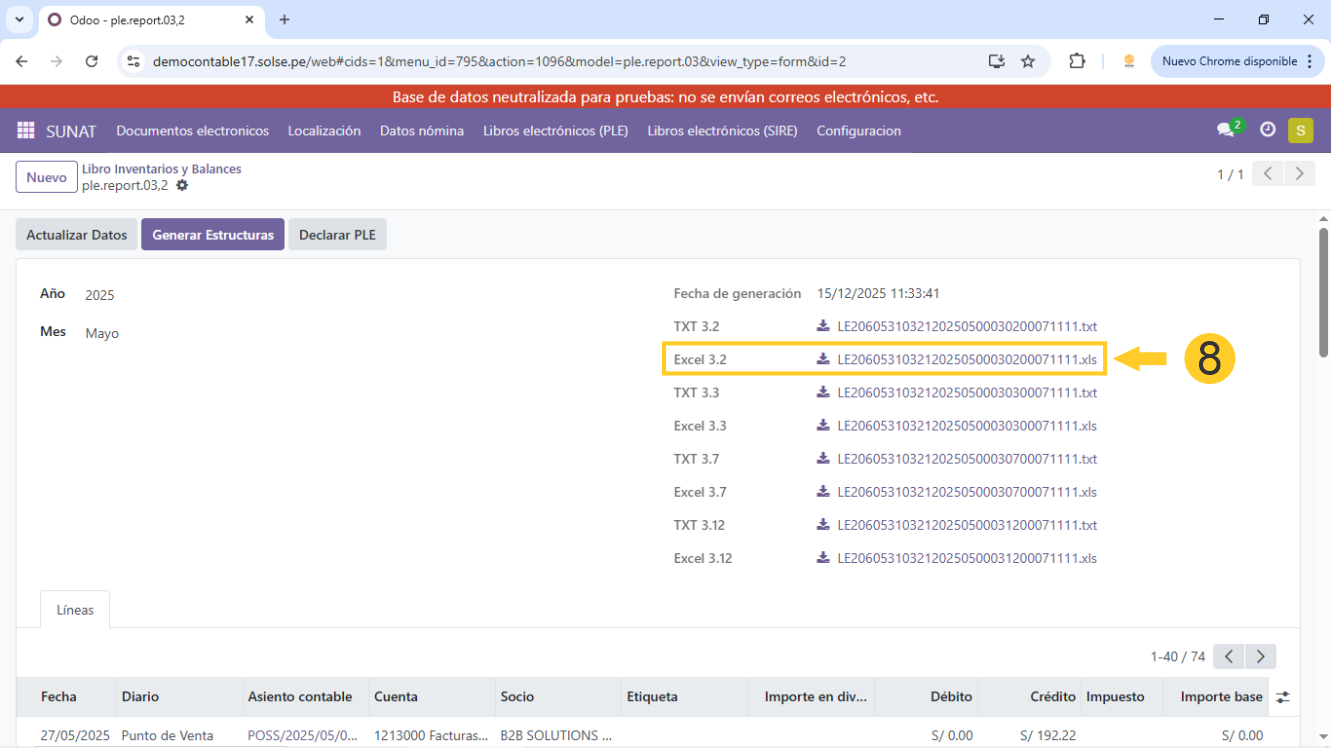Download the Excel 3.3 file

click(x=966, y=426)
